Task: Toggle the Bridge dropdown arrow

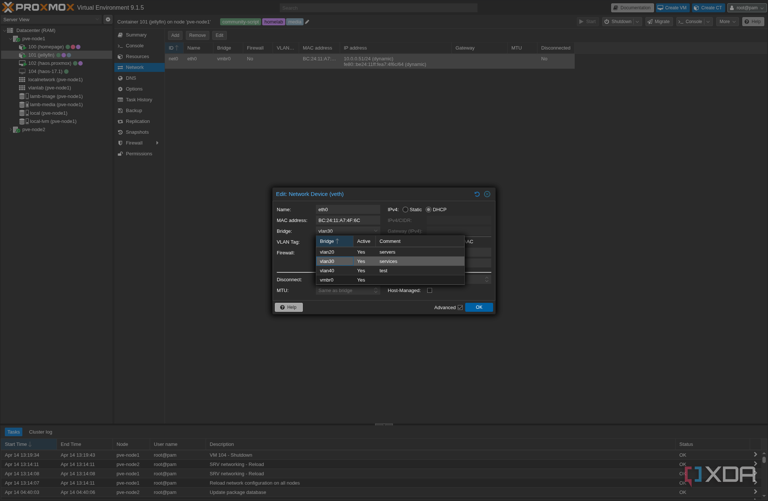Action: [376, 231]
